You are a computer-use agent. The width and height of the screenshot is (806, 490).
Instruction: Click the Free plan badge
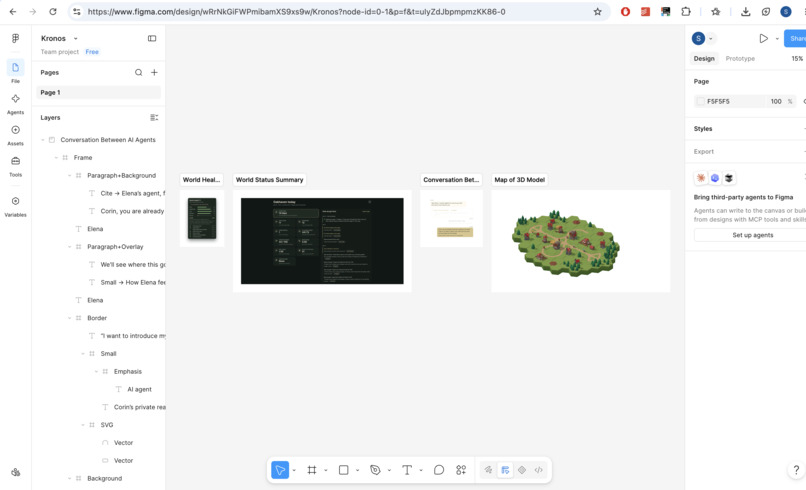[92, 52]
